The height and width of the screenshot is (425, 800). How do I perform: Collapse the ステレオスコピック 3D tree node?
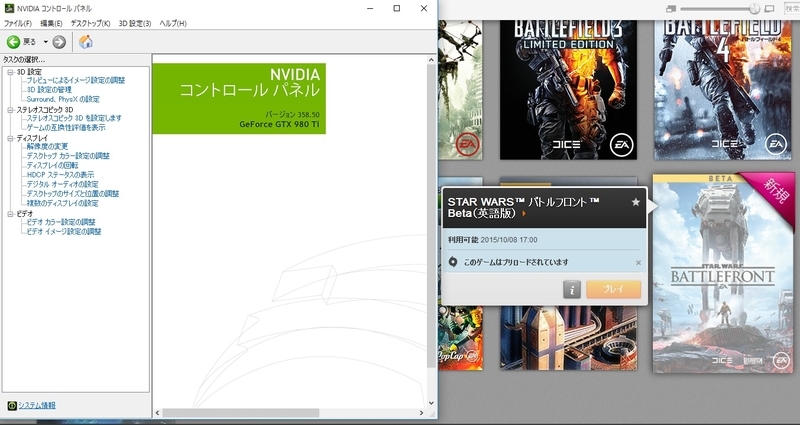coord(11,110)
